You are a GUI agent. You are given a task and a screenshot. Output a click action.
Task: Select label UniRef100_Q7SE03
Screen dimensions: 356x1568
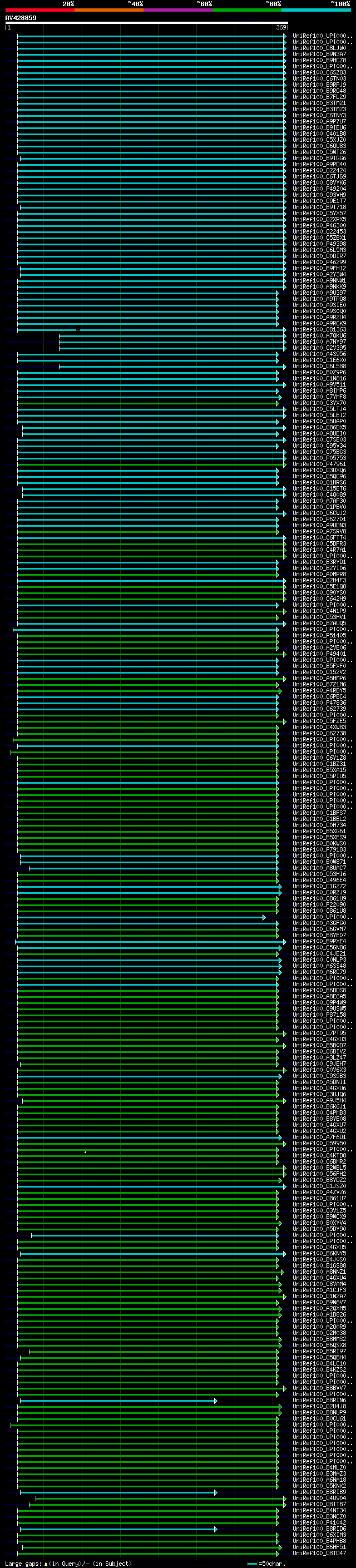pyautogui.click(x=319, y=439)
